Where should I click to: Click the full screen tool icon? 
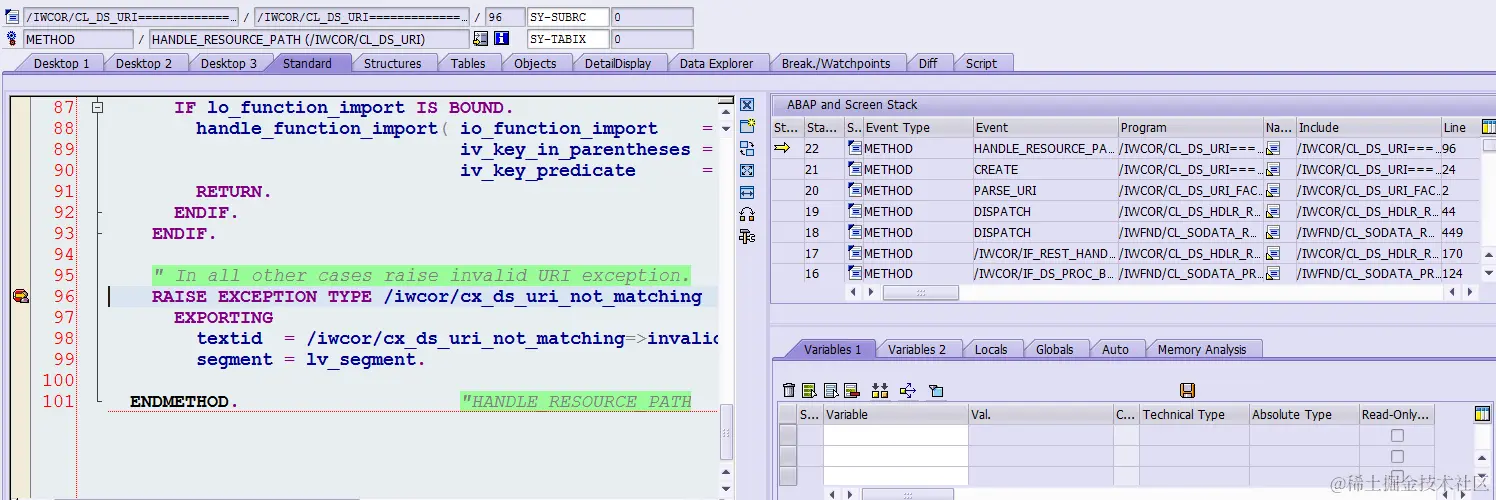(747, 171)
